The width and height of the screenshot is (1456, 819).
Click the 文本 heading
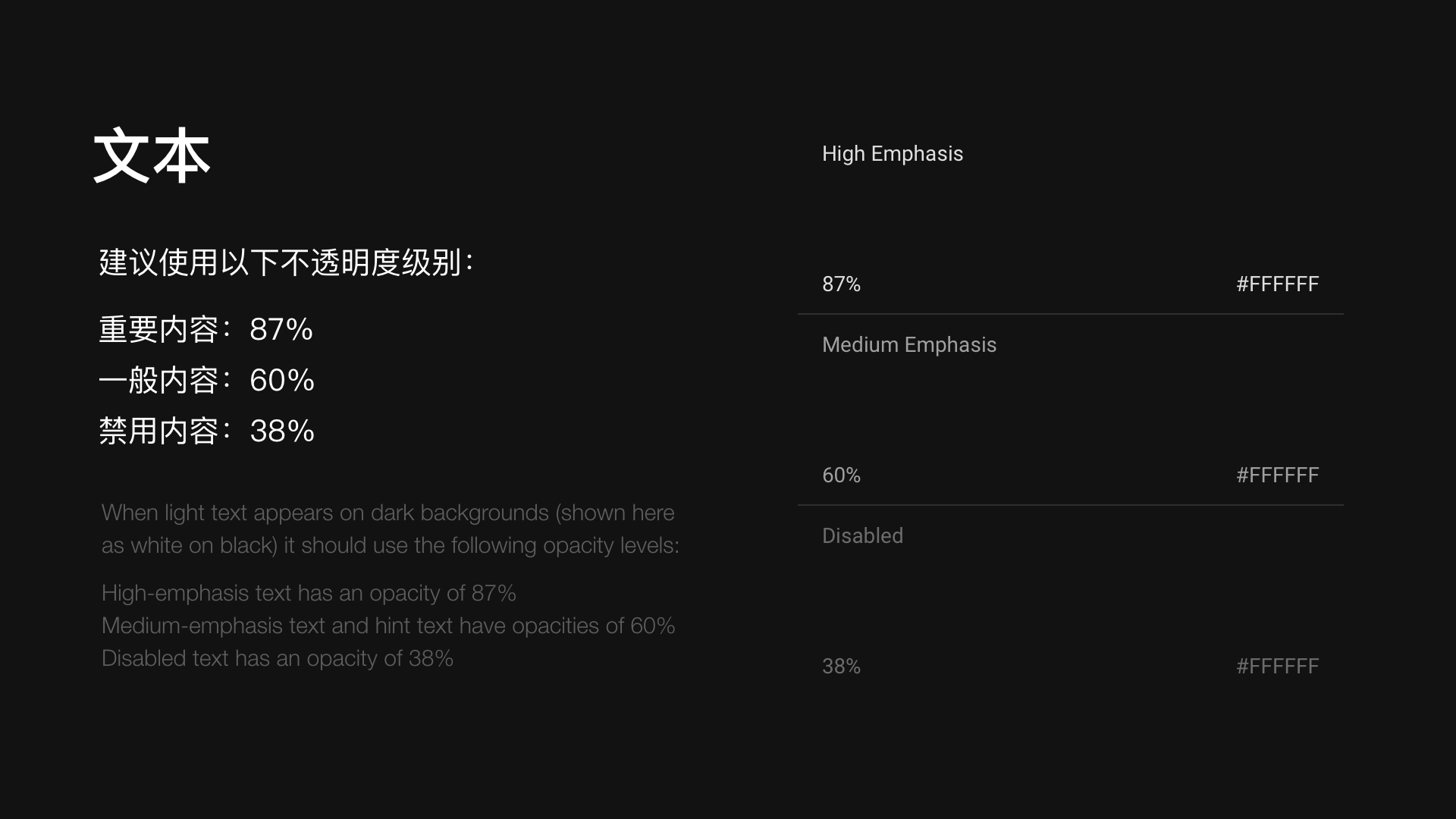tap(152, 156)
